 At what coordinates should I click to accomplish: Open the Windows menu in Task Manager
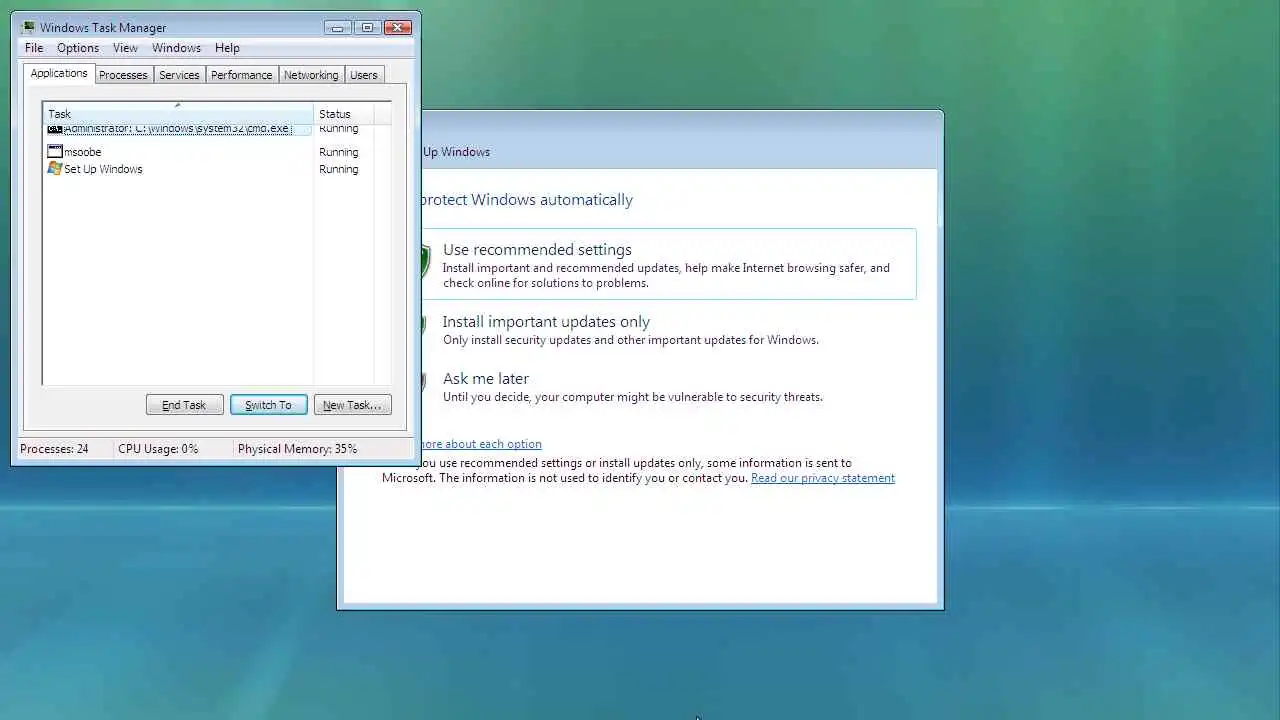click(x=176, y=48)
